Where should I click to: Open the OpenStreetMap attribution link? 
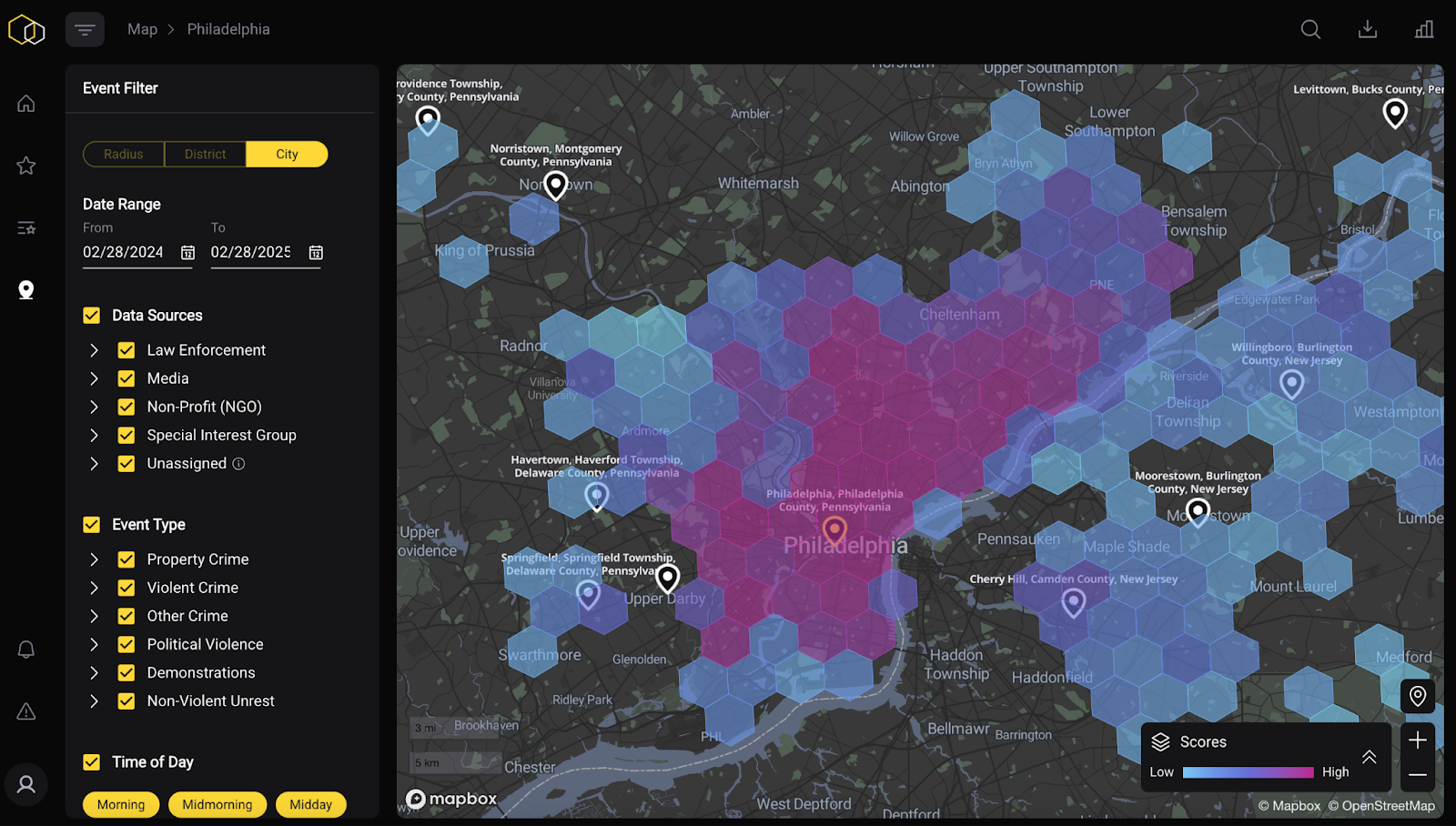[x=1381, y=806]
